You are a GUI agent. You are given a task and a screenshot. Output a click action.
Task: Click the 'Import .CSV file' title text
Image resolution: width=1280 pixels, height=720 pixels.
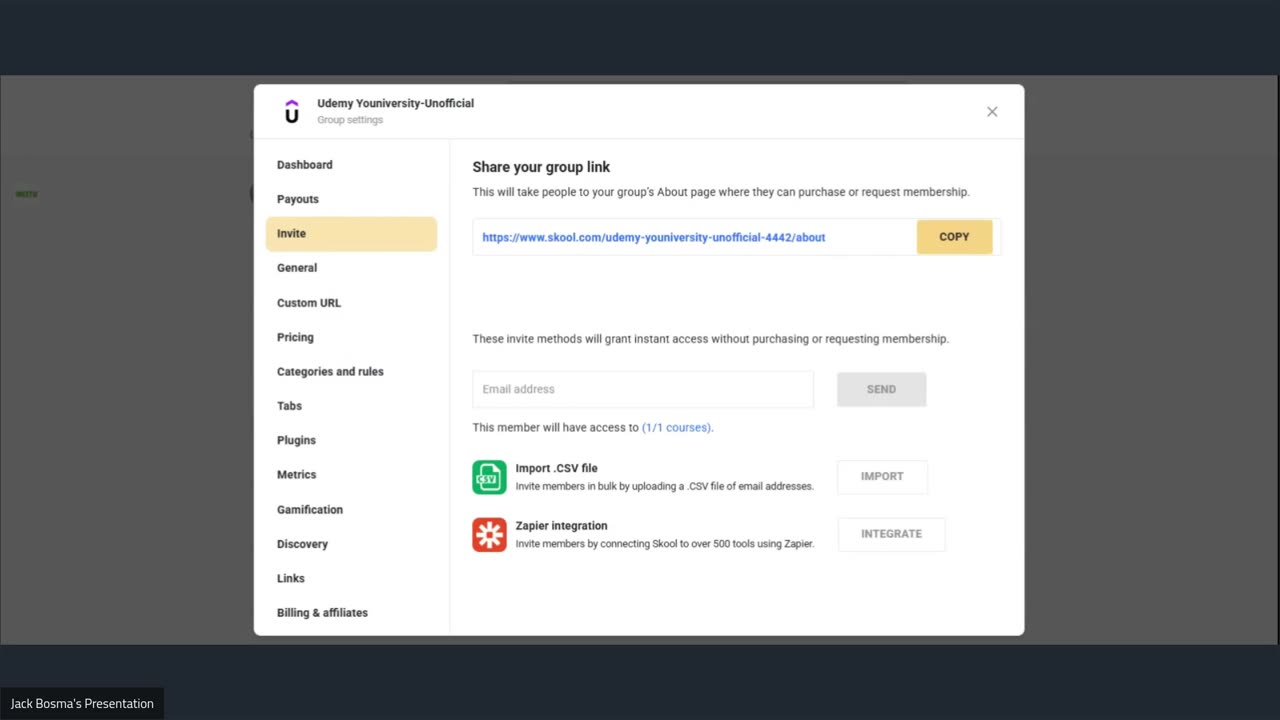pos(556,468)
